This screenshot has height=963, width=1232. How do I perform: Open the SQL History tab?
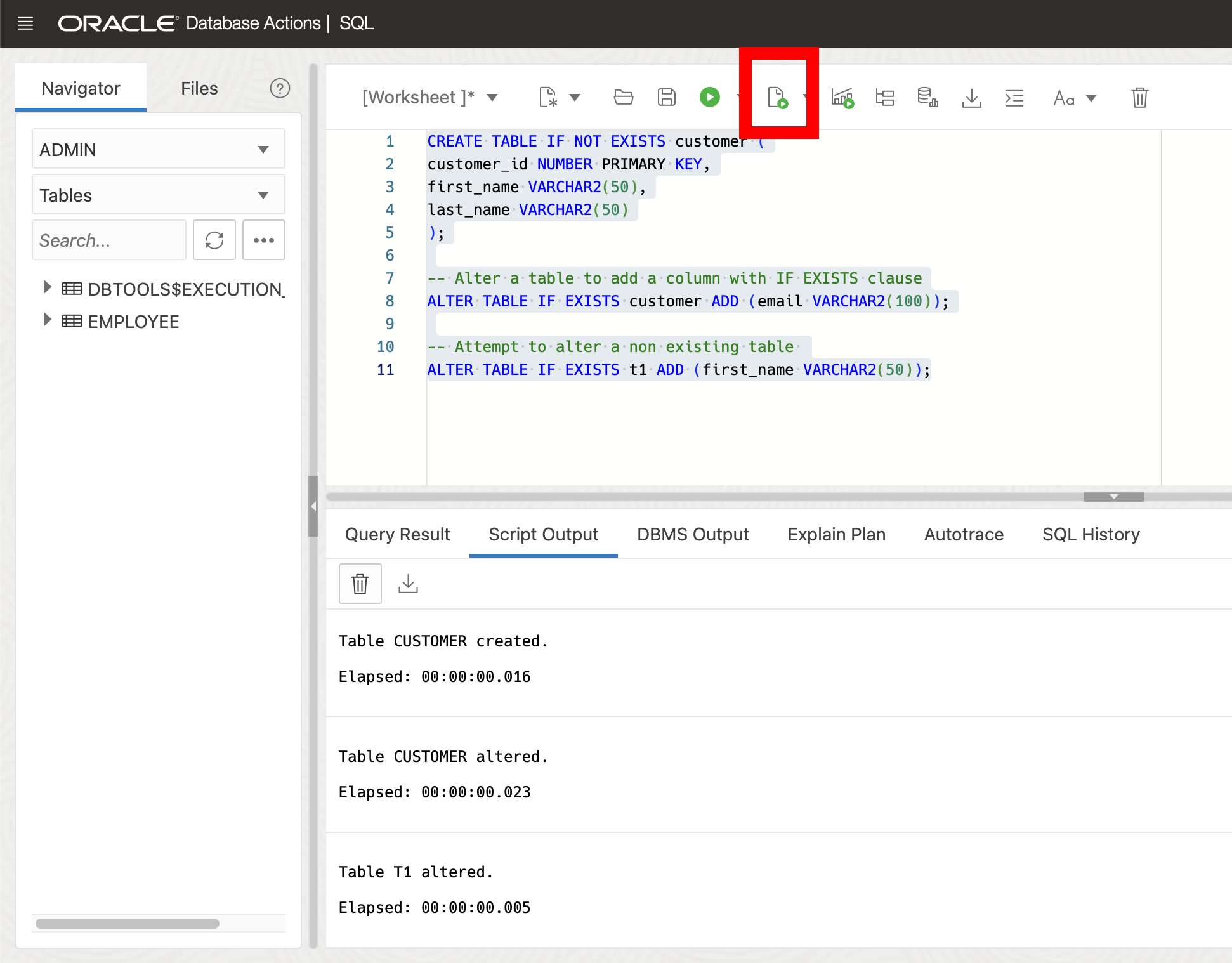tap(1091, 534)
